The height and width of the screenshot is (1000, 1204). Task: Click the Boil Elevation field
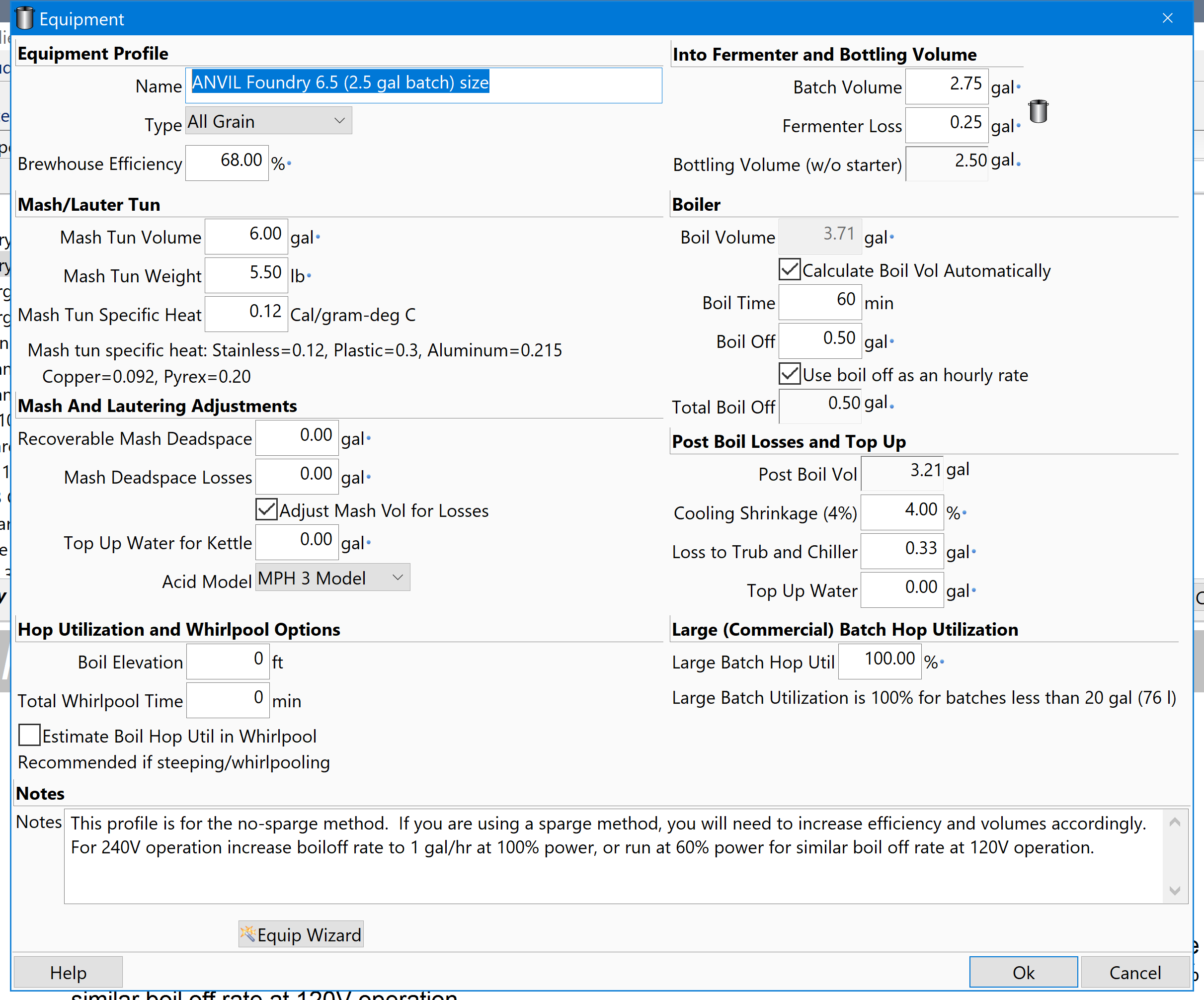[x=228, y=661]
